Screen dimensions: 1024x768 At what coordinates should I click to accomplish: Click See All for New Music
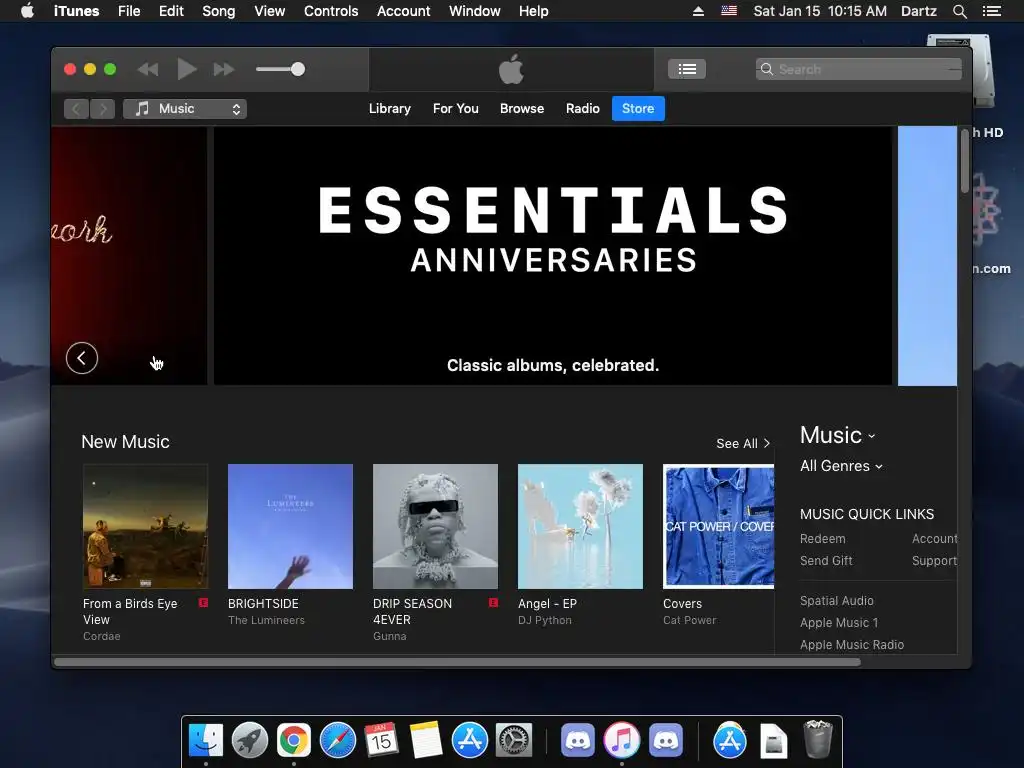(x=743, y=443)
